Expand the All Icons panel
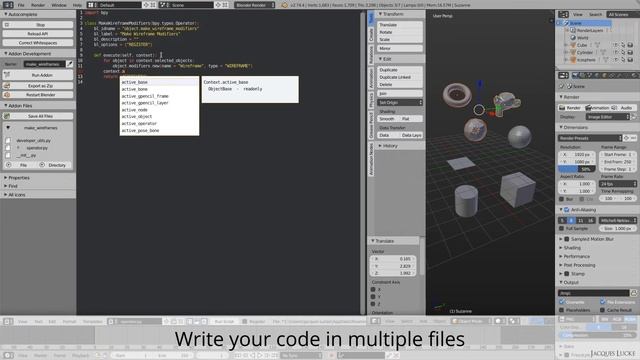 point(6,195)
